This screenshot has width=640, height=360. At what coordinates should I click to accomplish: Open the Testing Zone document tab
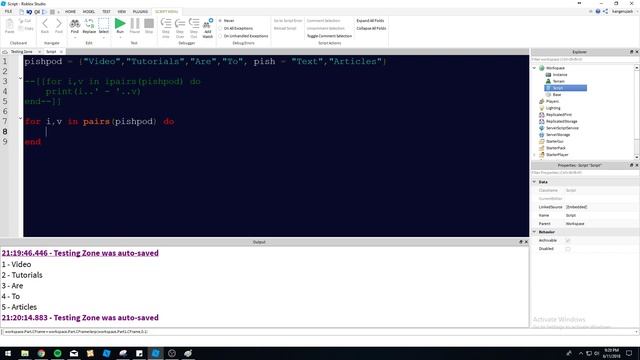[22, 52]
